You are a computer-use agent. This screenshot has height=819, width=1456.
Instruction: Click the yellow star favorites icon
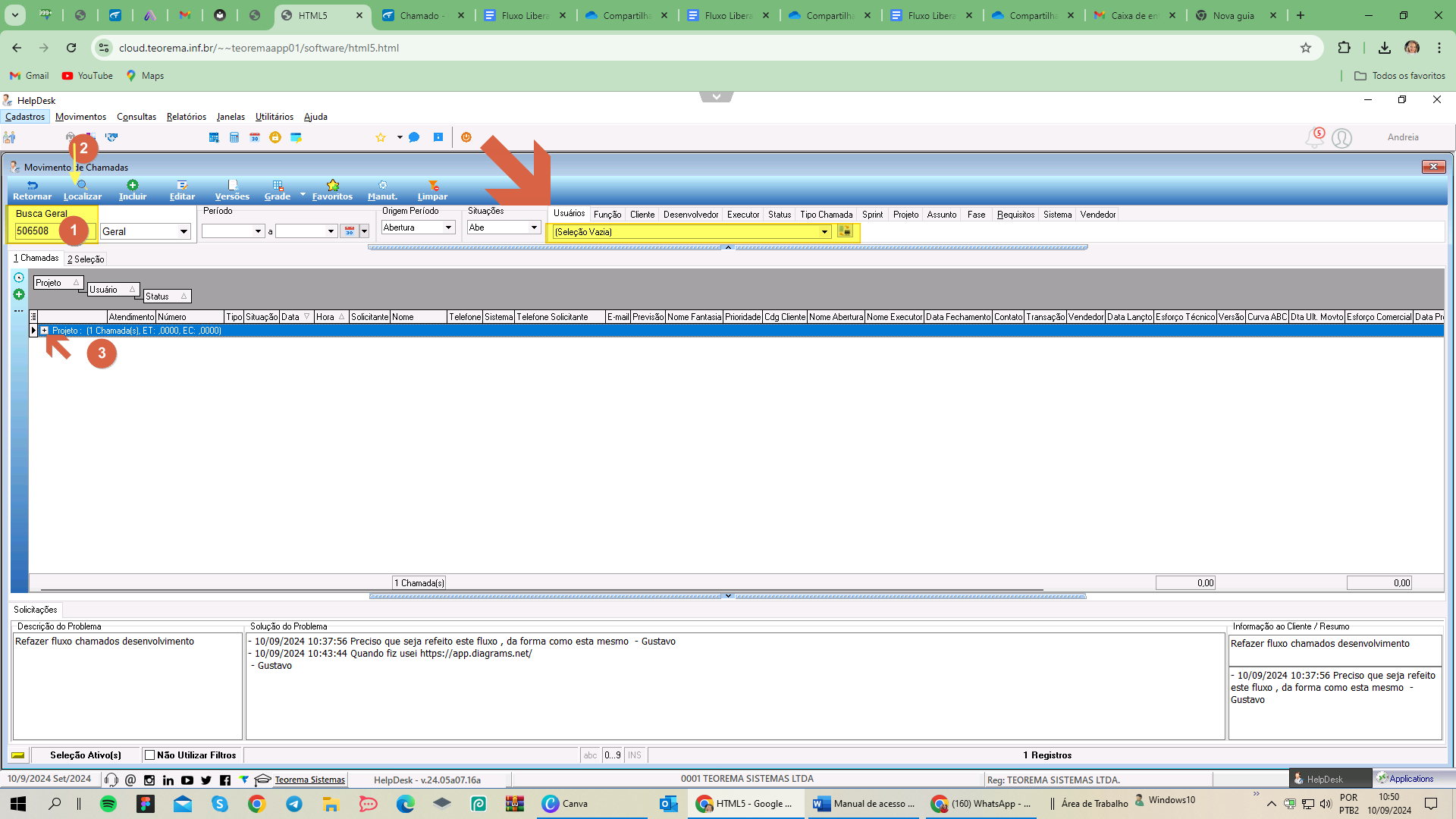point(381,137)
